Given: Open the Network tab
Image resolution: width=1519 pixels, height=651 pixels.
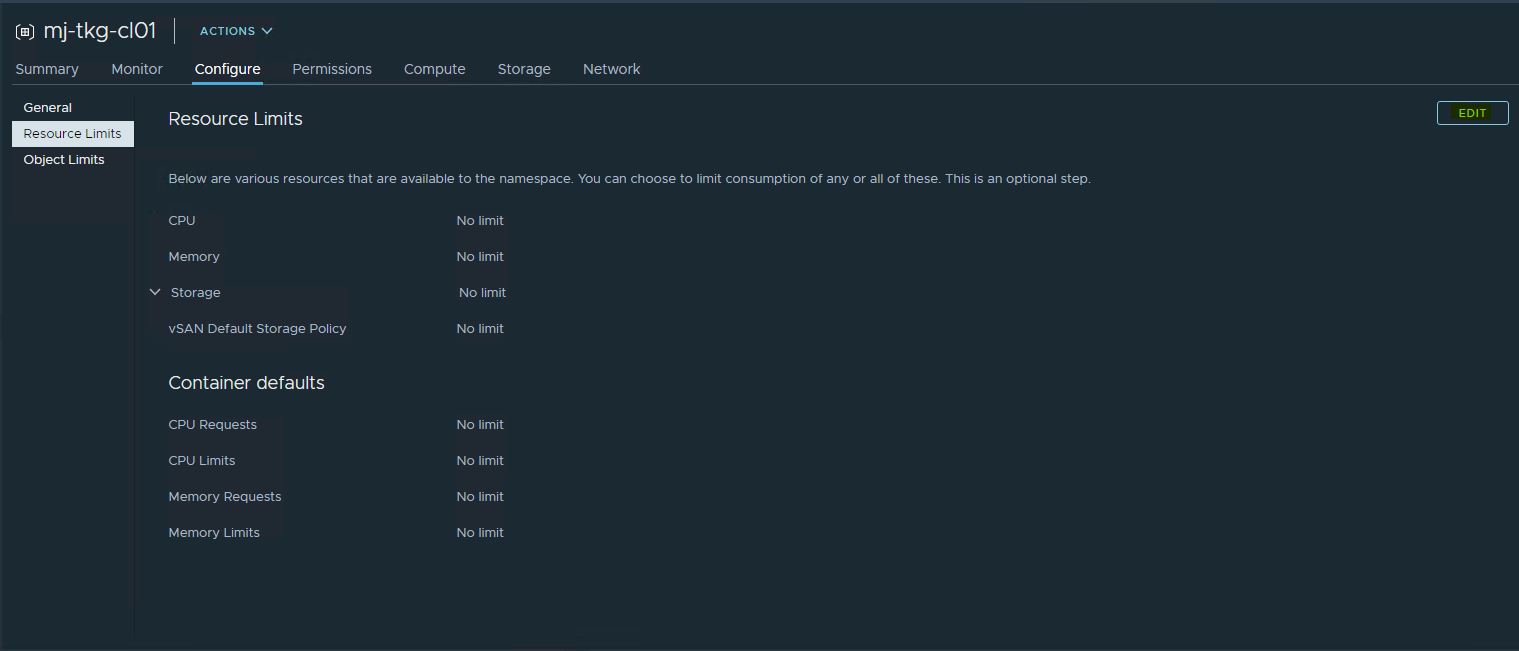Looking at the screenshot, I should [x=611, y=69].
